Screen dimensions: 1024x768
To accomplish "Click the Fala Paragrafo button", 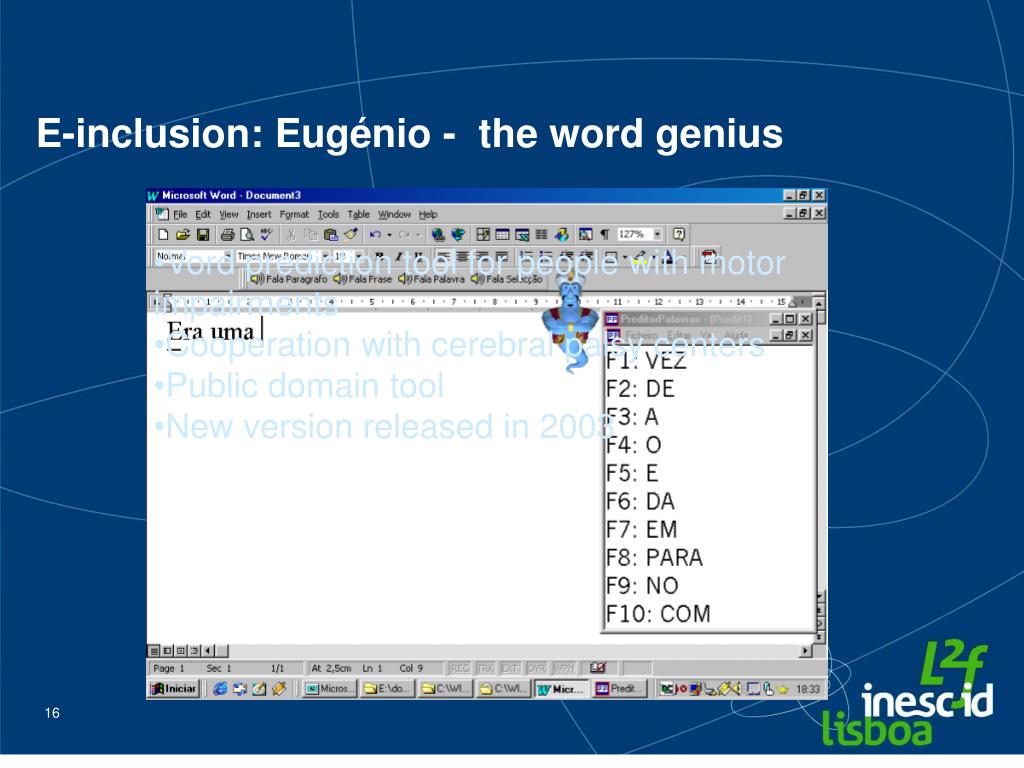I will click(x=289, y=279).
